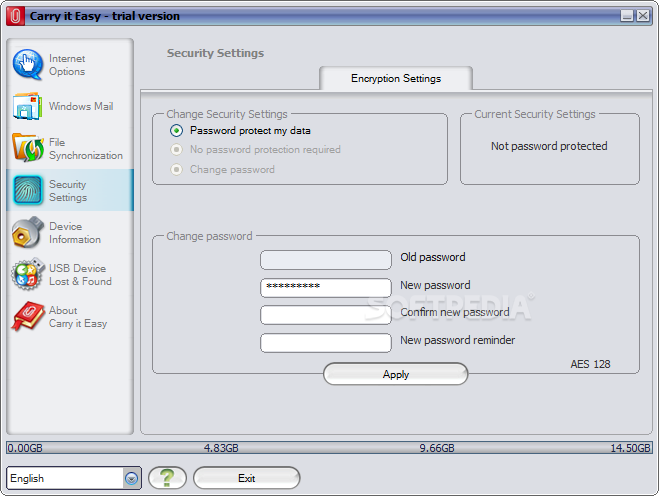
Task: Expand the English language dropdown arrow
Action: point(132,478)
